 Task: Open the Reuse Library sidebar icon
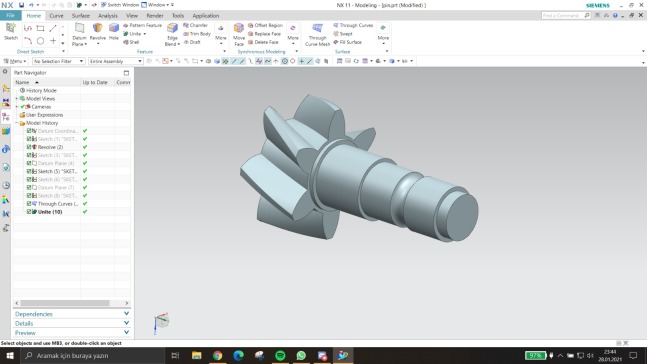[6, 131]
